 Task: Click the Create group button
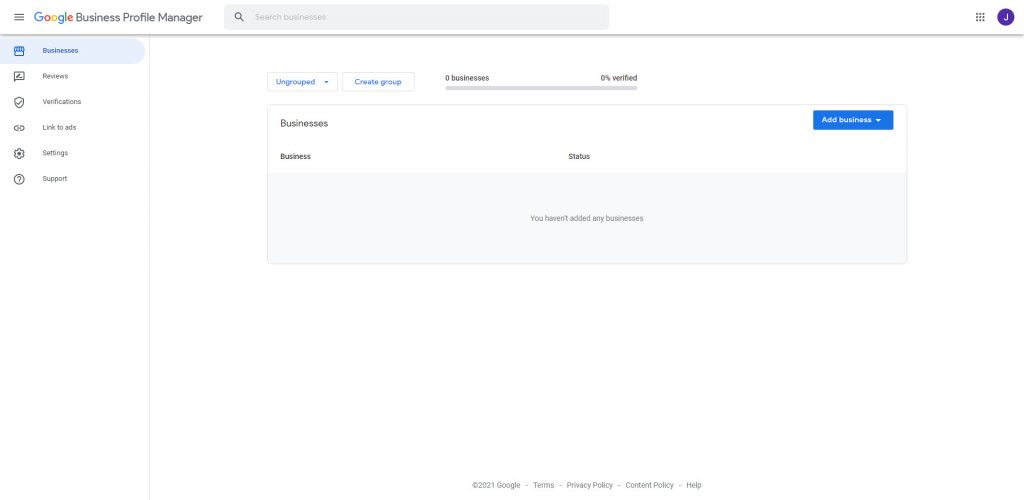pos(378,82)
